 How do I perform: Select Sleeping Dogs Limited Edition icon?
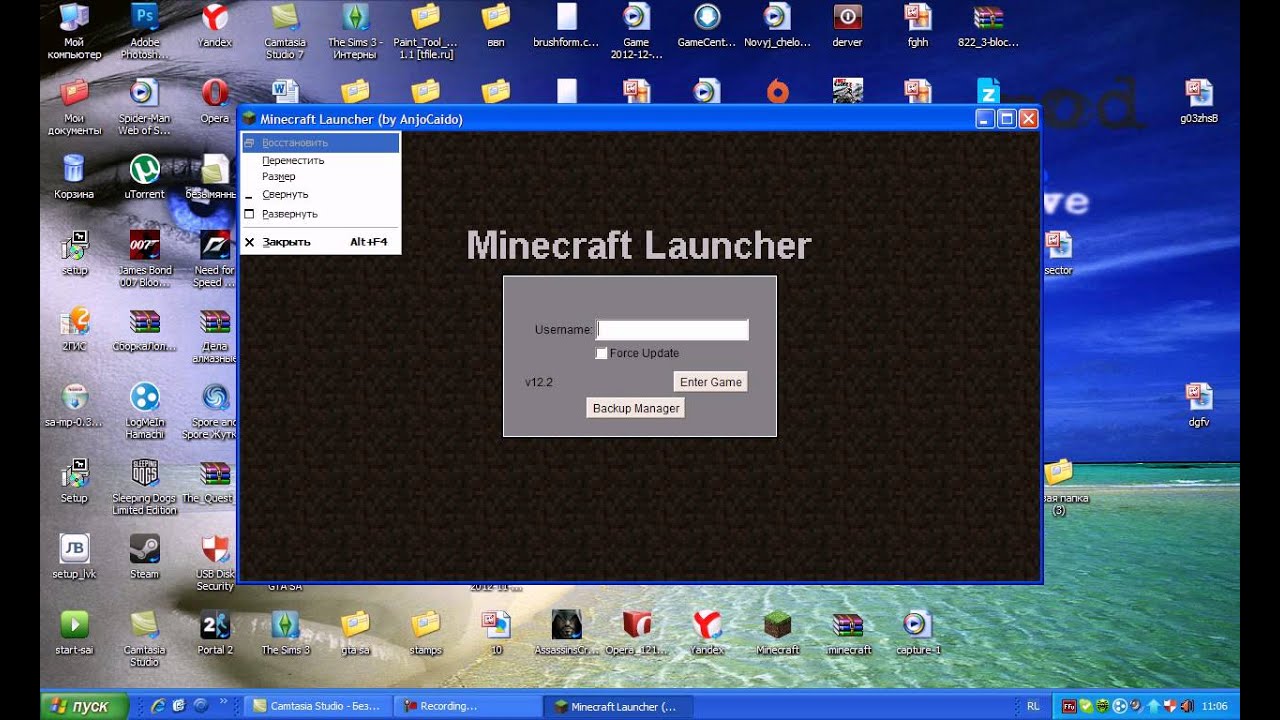tap(145, 487)
